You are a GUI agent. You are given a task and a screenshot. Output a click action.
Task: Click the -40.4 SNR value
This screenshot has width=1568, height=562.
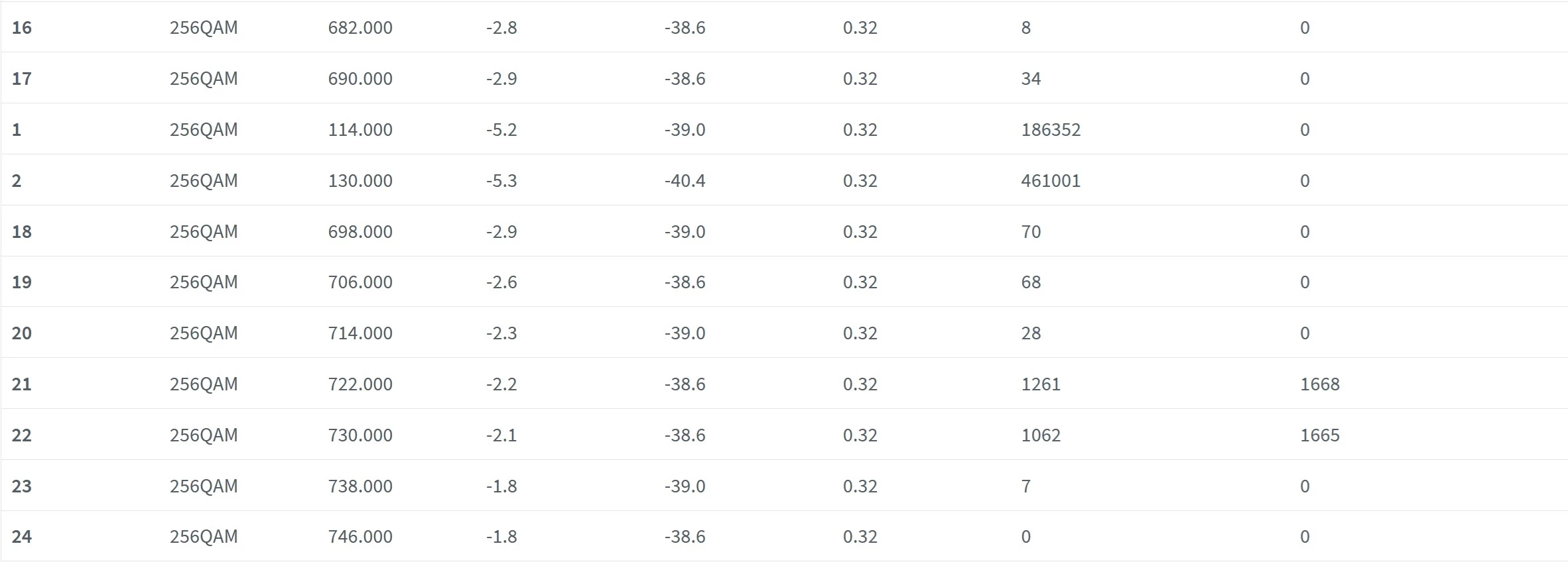(x=685, y=181)
